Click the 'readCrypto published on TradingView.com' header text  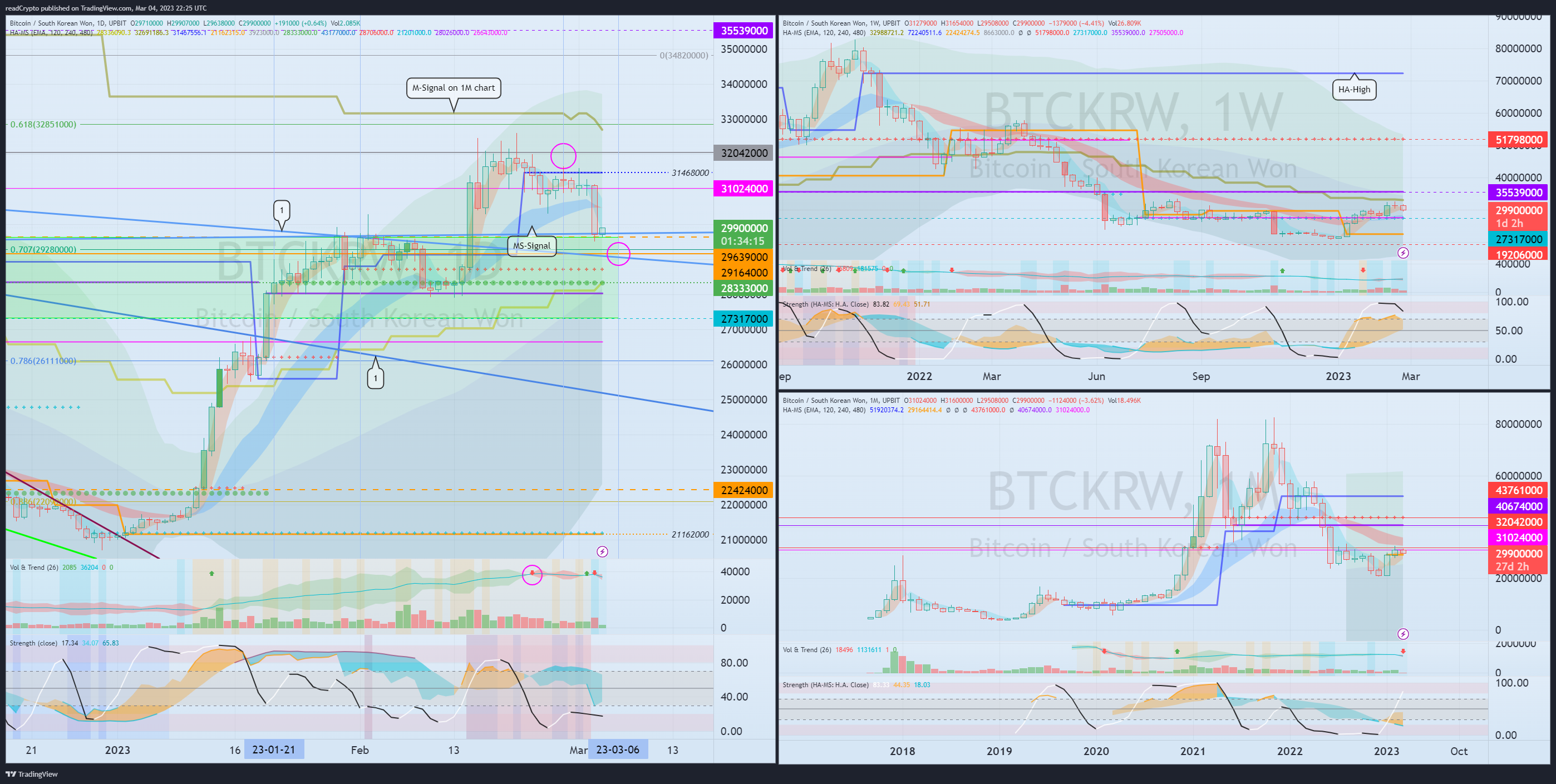(x=69, y=8)
